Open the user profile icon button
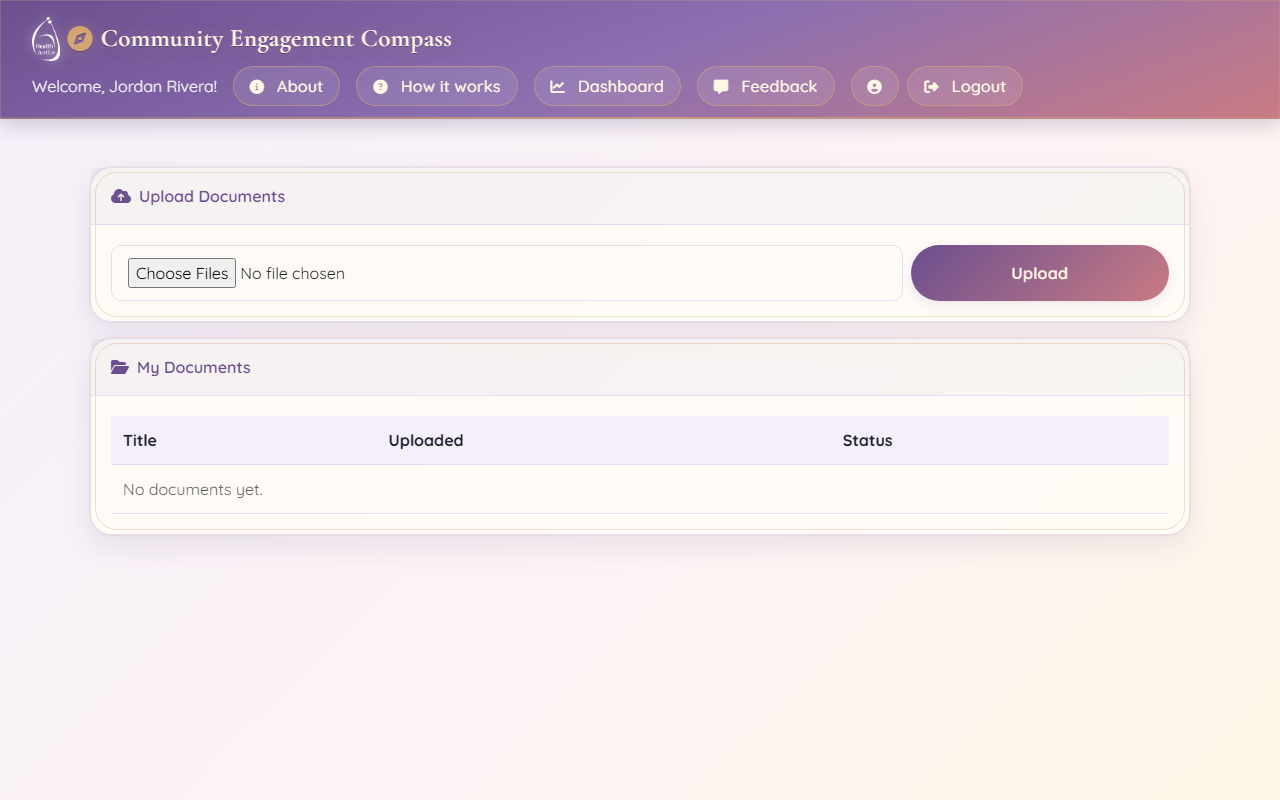Image resolution: width=1280 pixels, height=800 pixels. pos(875,86)
